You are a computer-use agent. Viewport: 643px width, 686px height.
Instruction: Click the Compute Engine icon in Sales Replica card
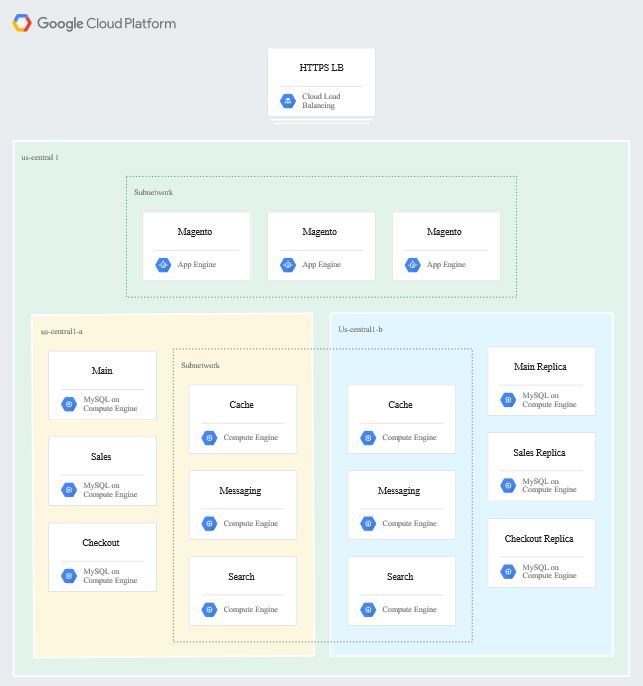coord(508,485)
